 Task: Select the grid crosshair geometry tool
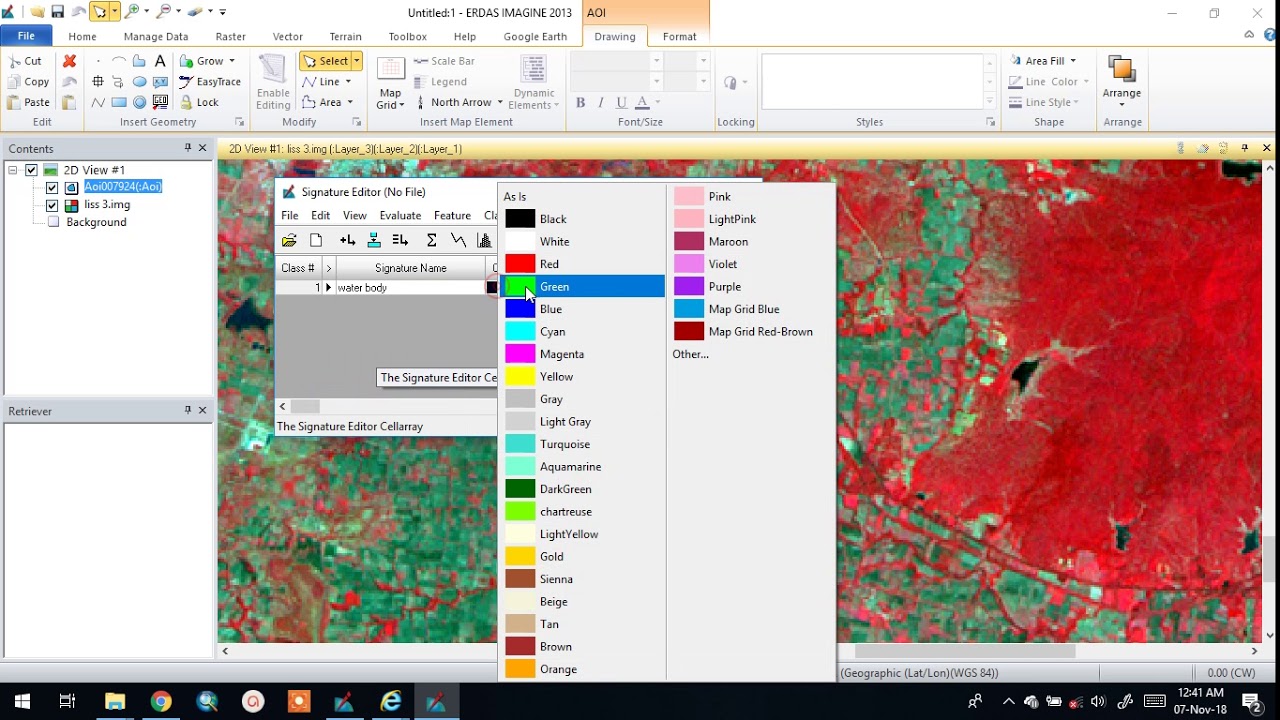click(97, 82)
